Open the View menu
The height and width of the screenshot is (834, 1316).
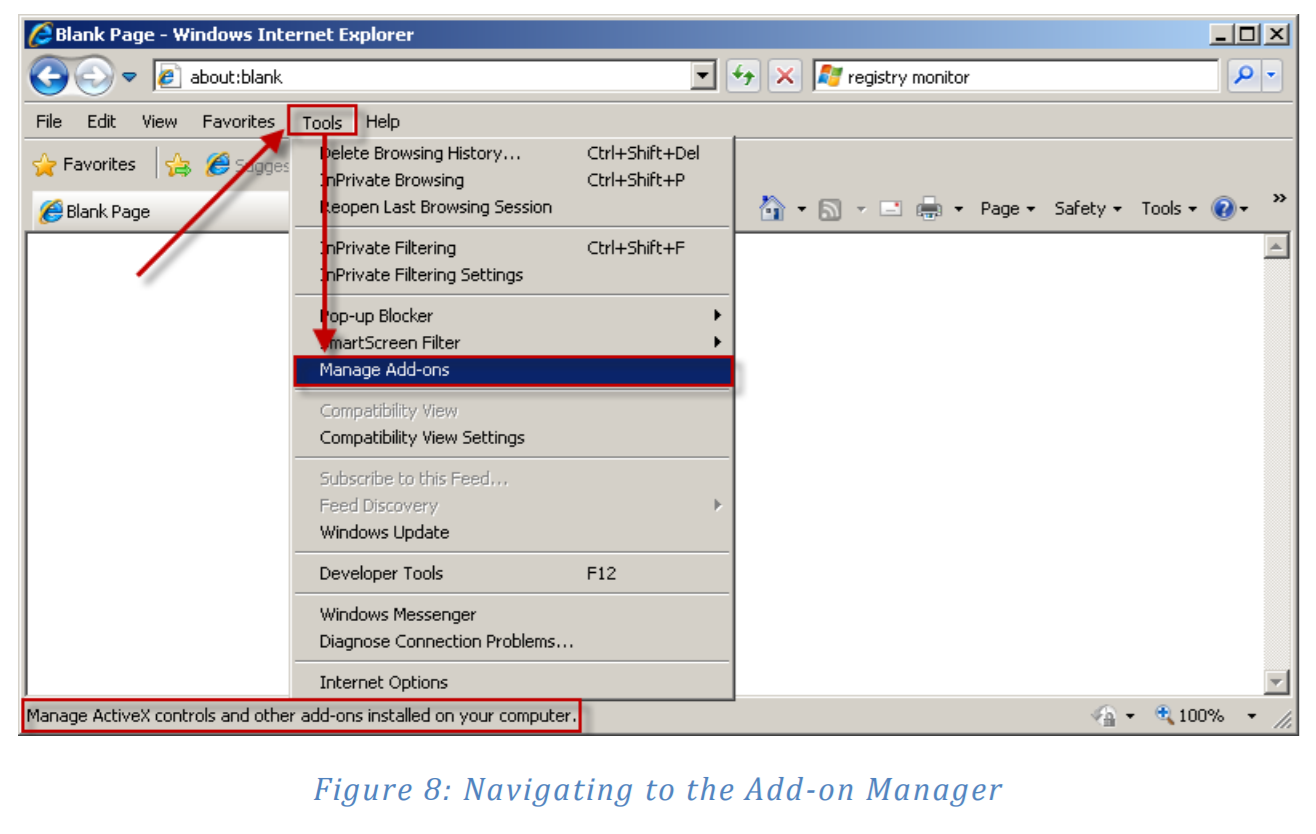[159, 122]
